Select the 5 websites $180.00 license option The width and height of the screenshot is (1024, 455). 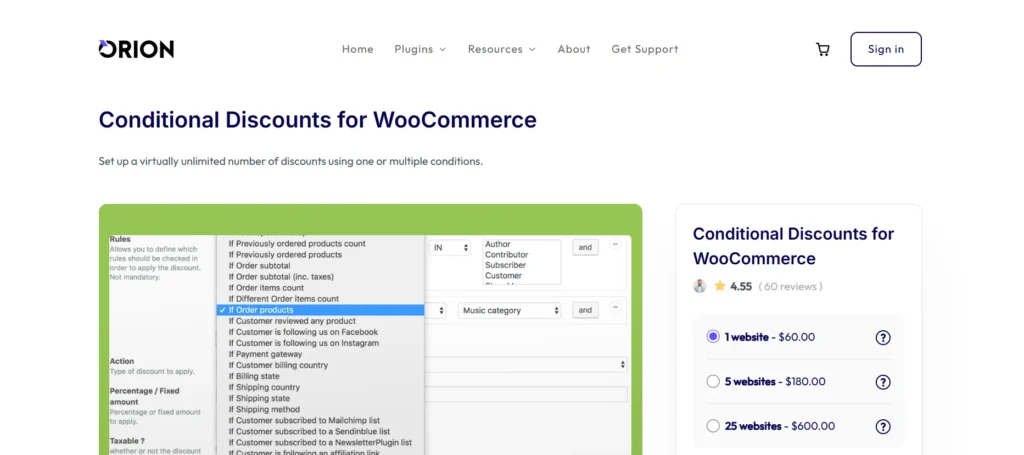[713, 381]
